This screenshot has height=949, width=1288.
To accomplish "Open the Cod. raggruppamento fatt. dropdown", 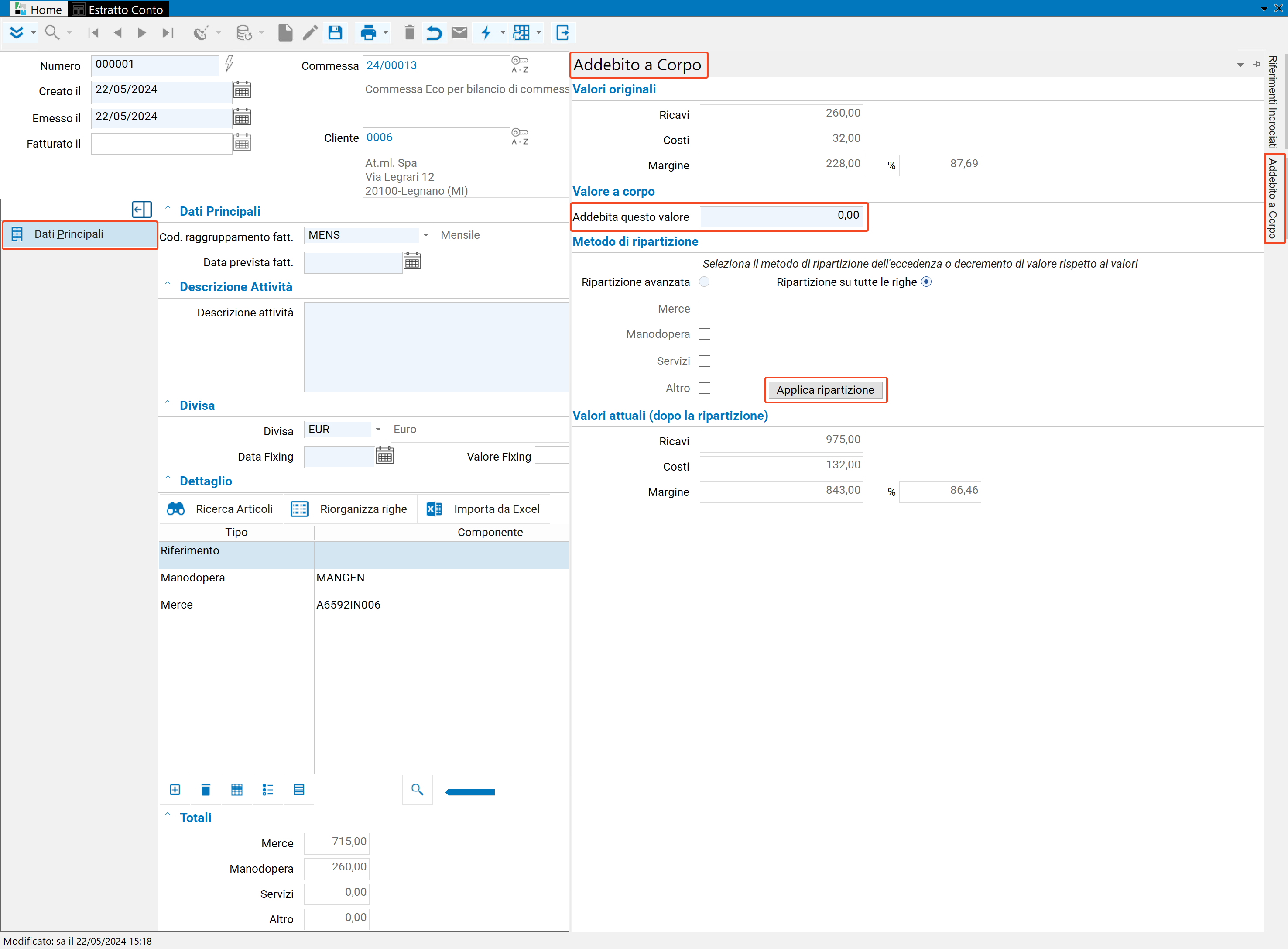I will coord(425,235).
